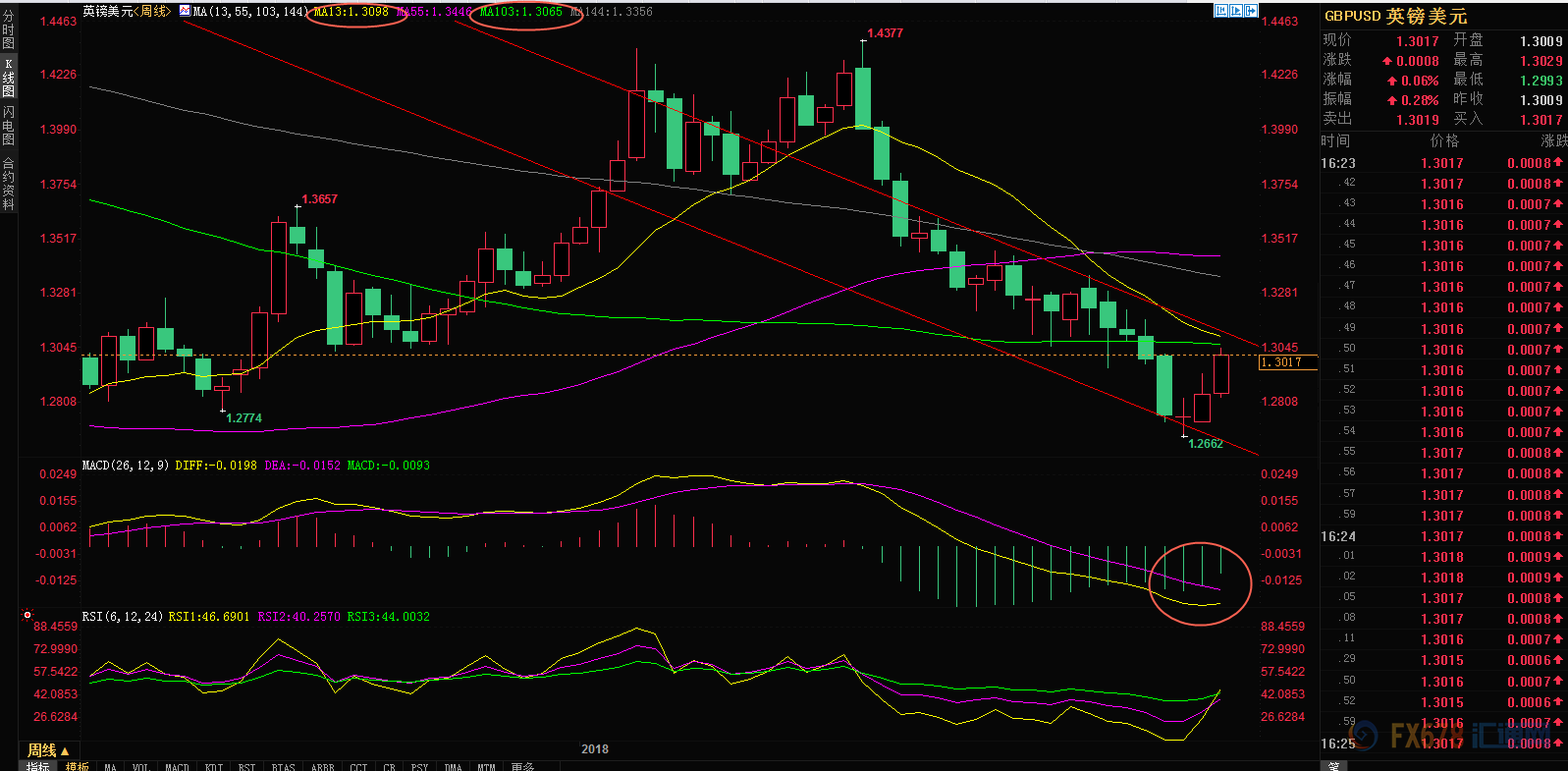Click the first blue chart-range icon

[1220, 11]
